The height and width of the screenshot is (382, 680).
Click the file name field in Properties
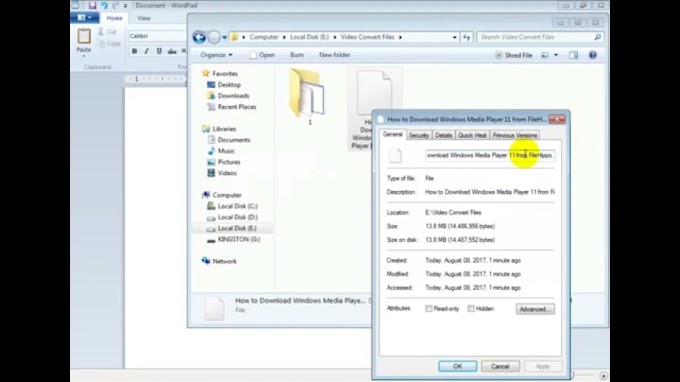click(x=490, y=155)
